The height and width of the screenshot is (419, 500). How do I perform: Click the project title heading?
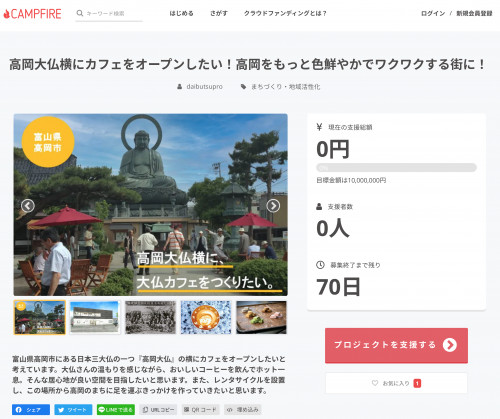pos(247,64)
